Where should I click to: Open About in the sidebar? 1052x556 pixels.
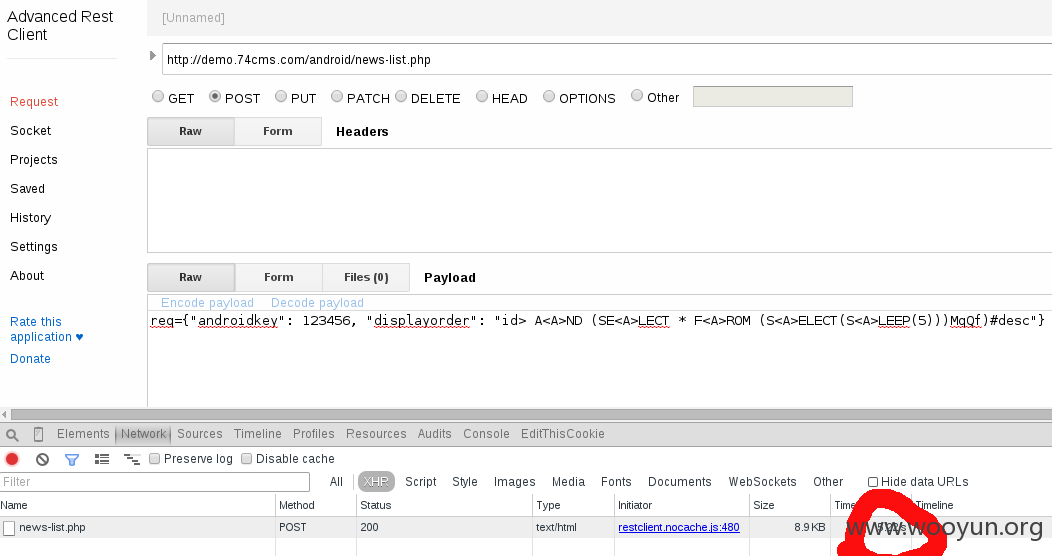click(27, 276)
